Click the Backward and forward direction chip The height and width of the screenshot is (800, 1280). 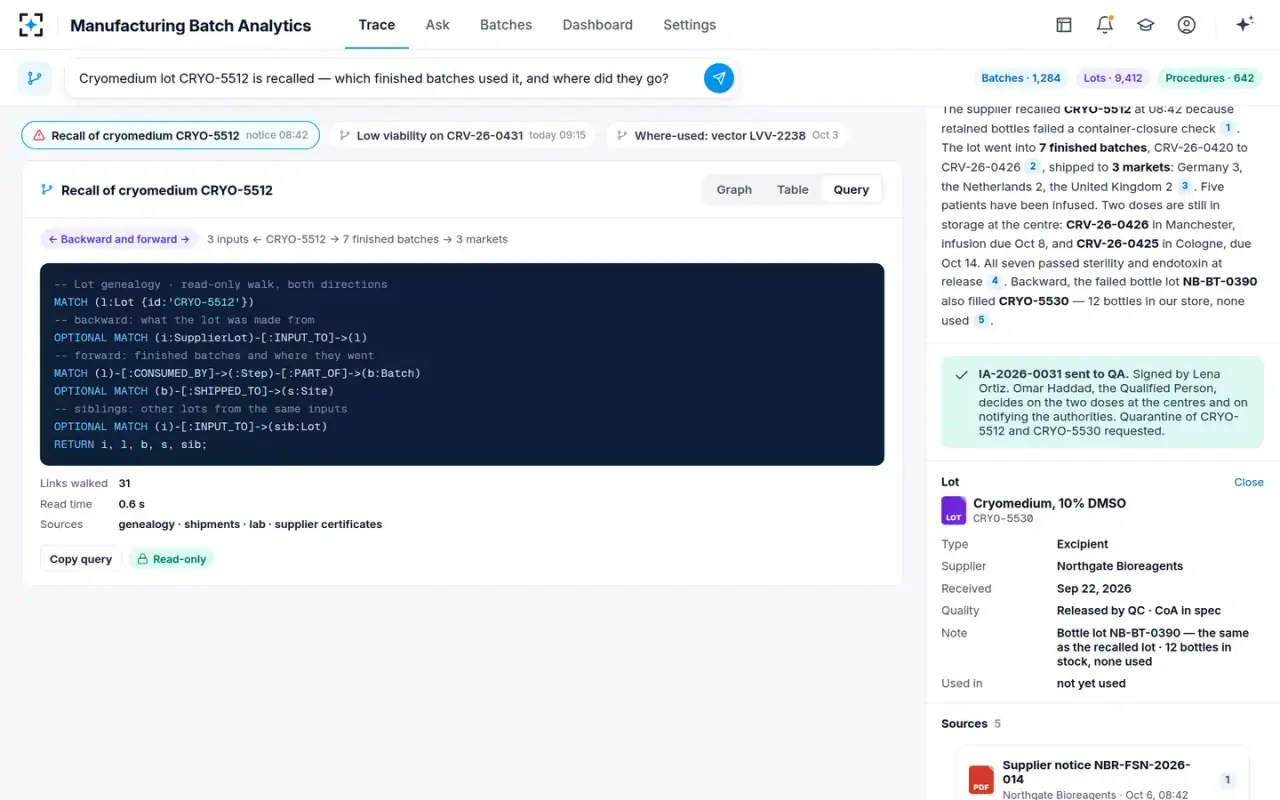pyautogui.click(x=119, y=239)
